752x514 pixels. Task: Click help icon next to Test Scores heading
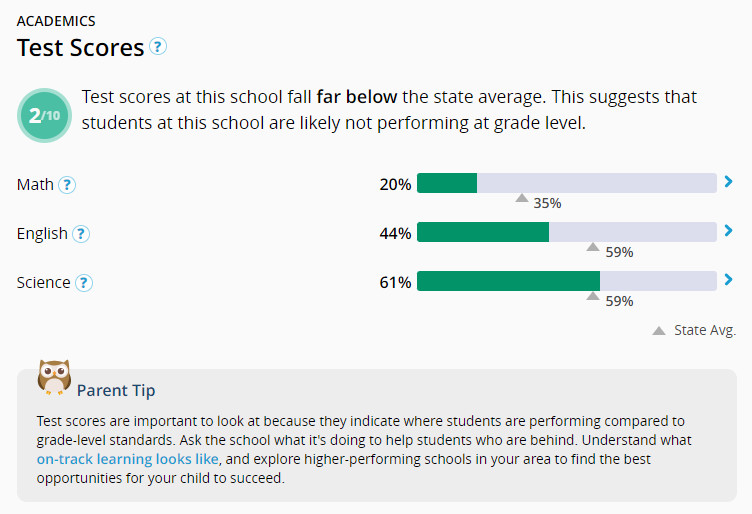coord(158,47)
